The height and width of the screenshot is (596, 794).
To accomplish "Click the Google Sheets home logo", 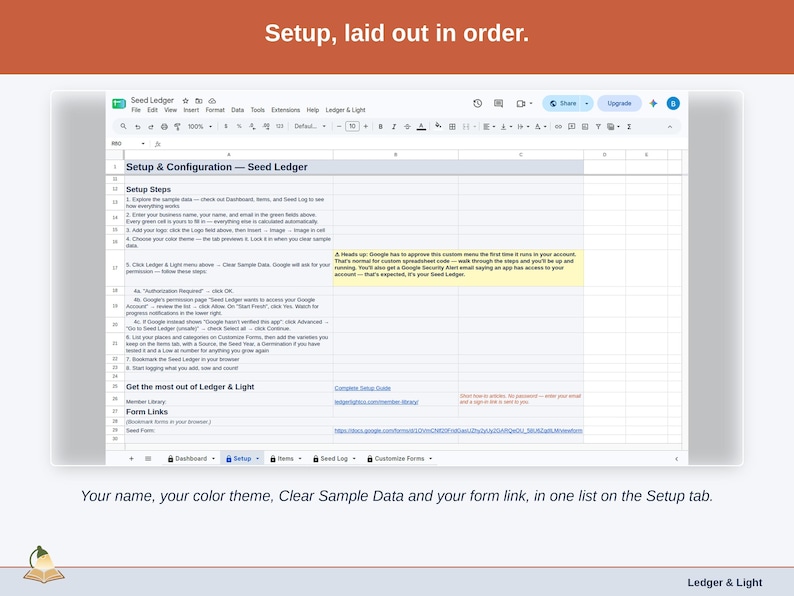I will (119, 103).
